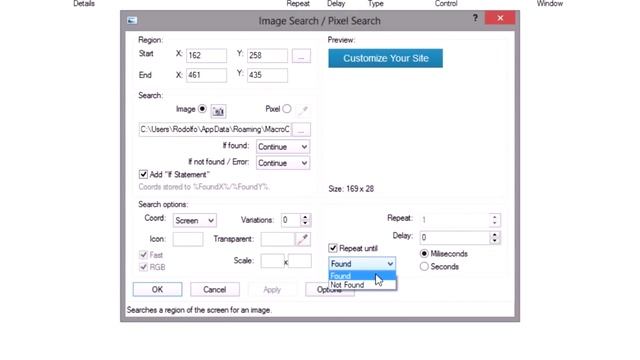Click the "Size: 169 x 28" text

(x=351, y=189)
